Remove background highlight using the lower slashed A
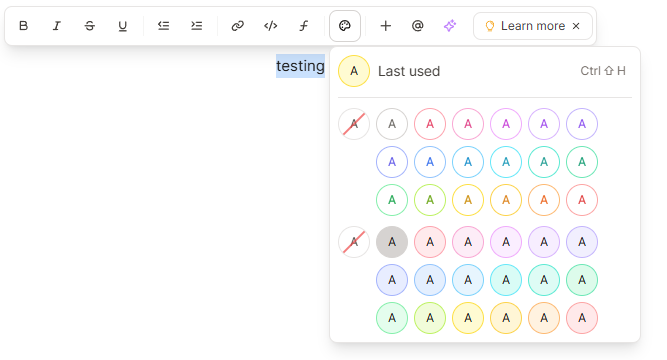Viewport: 667px width, 360px height. pos(354,242)
